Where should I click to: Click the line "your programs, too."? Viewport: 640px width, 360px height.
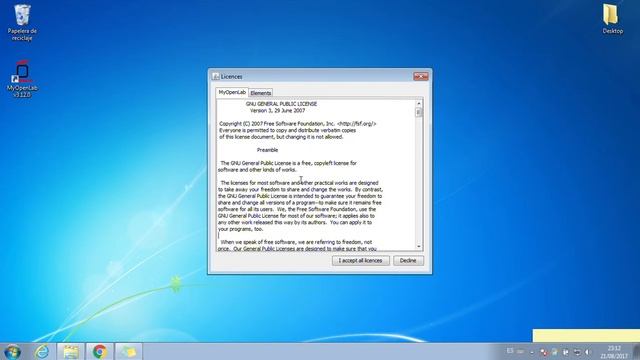point(240,229)
